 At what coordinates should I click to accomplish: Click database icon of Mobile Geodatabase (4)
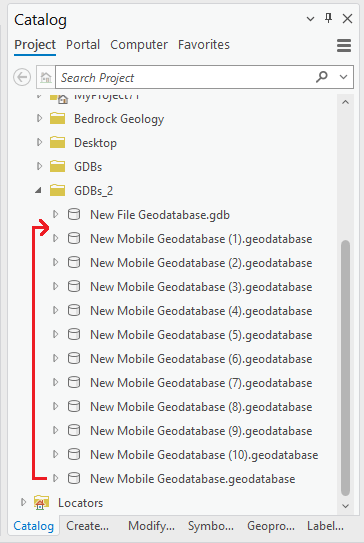[74, 310]
